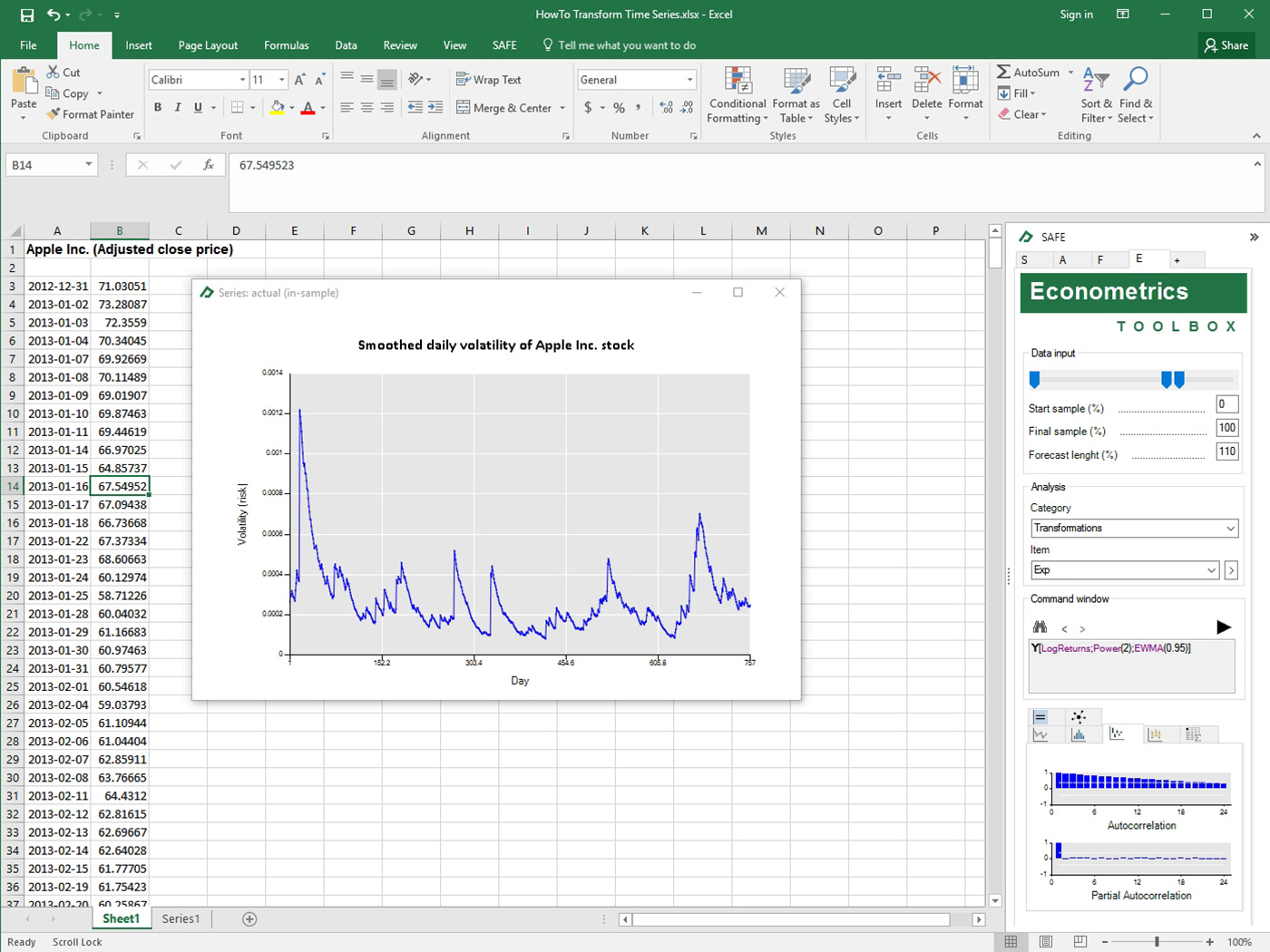Expand the Category Transformations dropdown
Screen dimensions: 1270x952
tap(1230, 529)
